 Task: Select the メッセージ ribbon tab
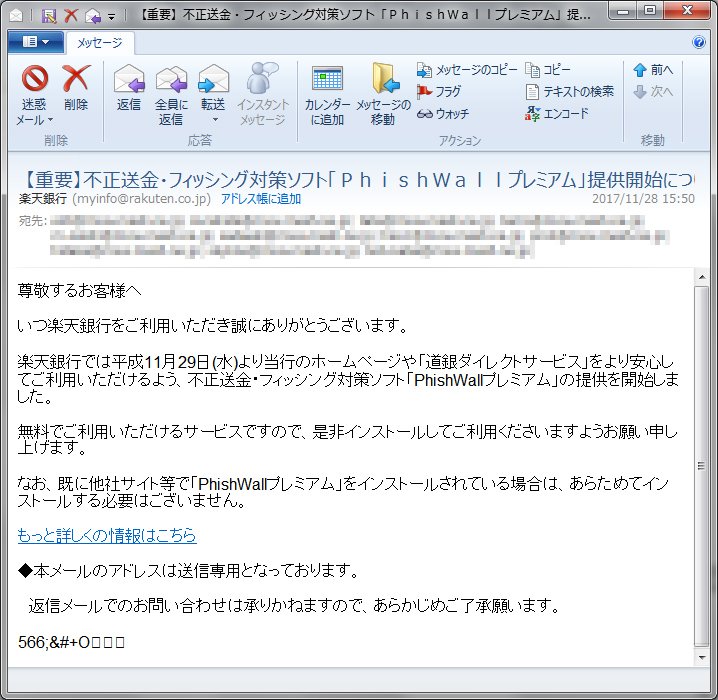pyautogui.click(x=100, y=43)
